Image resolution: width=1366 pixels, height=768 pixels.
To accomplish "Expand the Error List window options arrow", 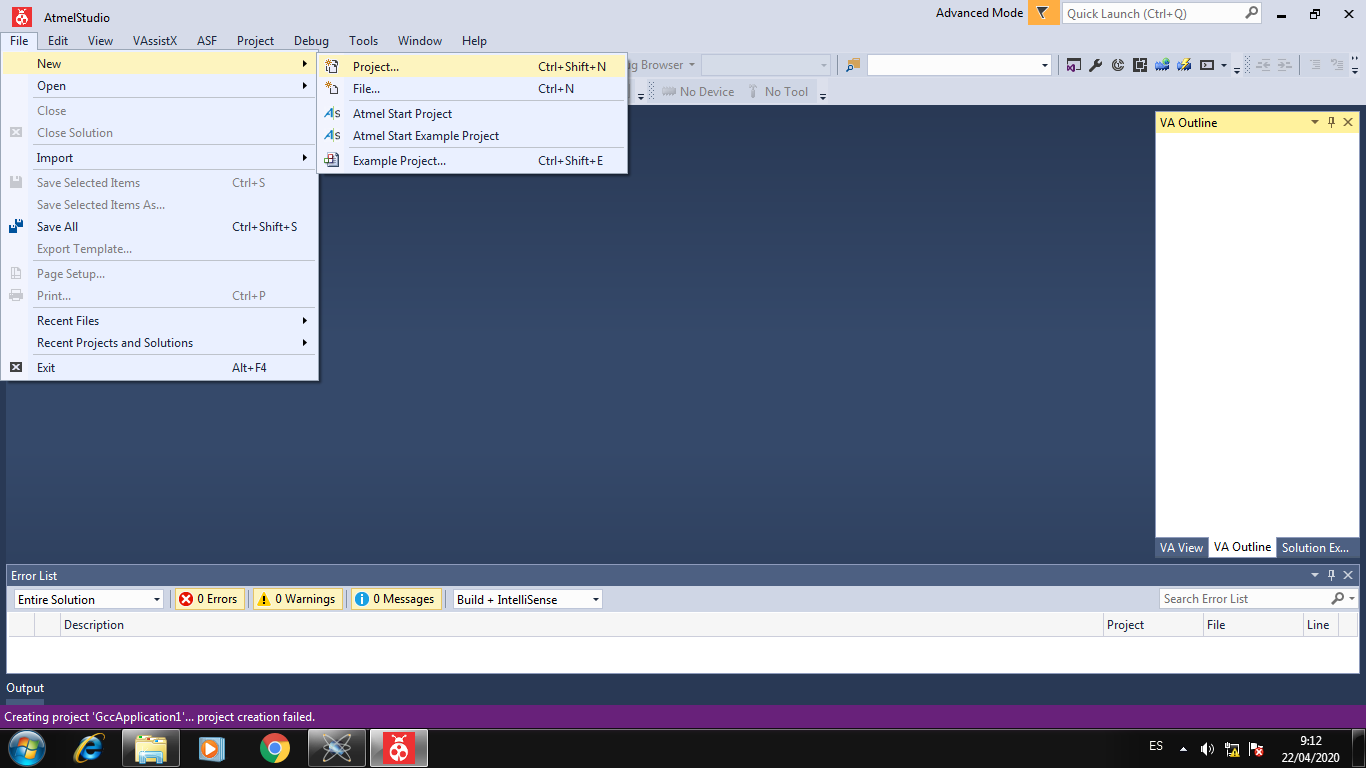I will 1315,575.
